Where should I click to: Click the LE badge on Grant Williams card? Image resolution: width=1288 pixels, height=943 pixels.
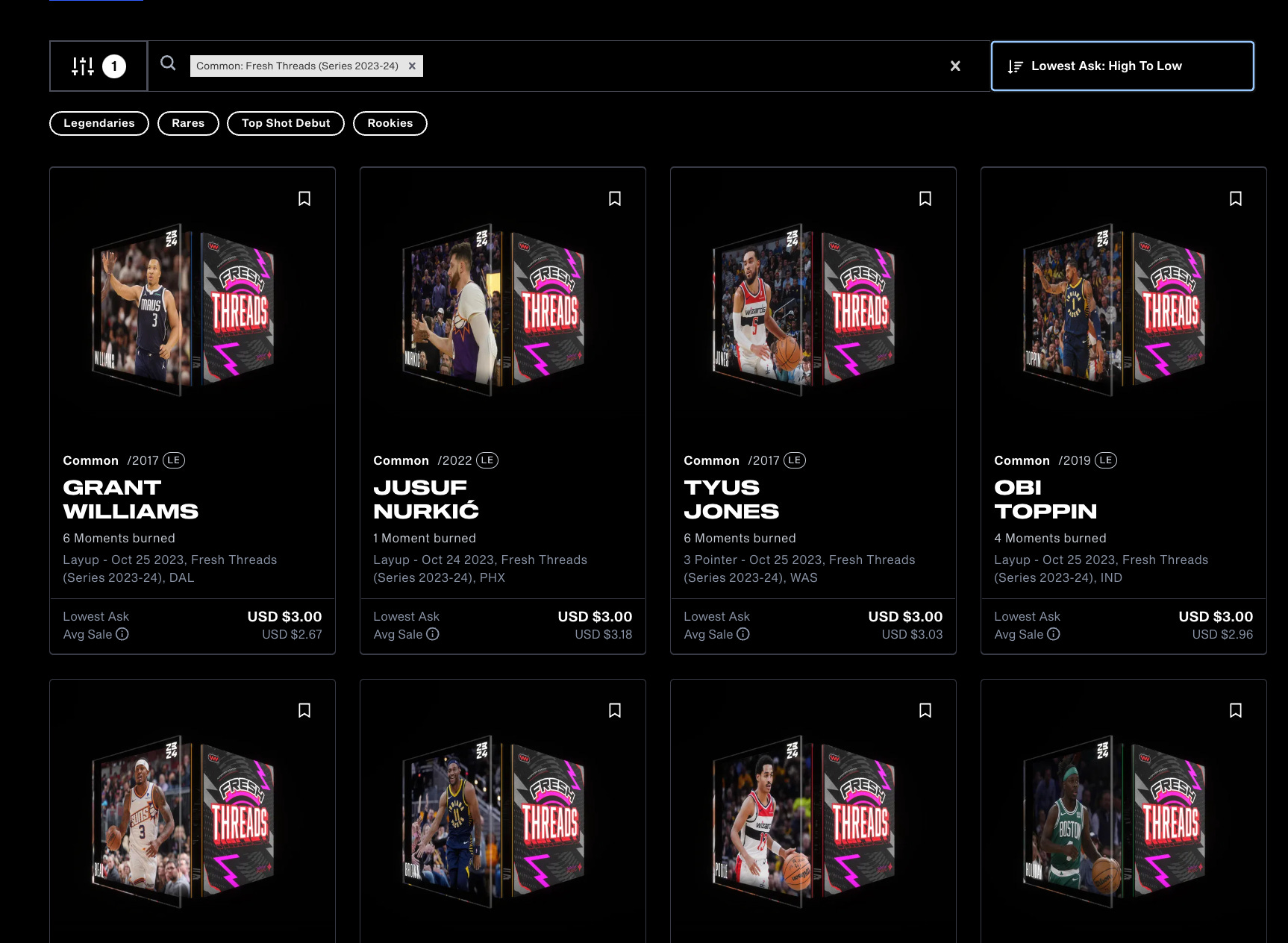[174, 460]
